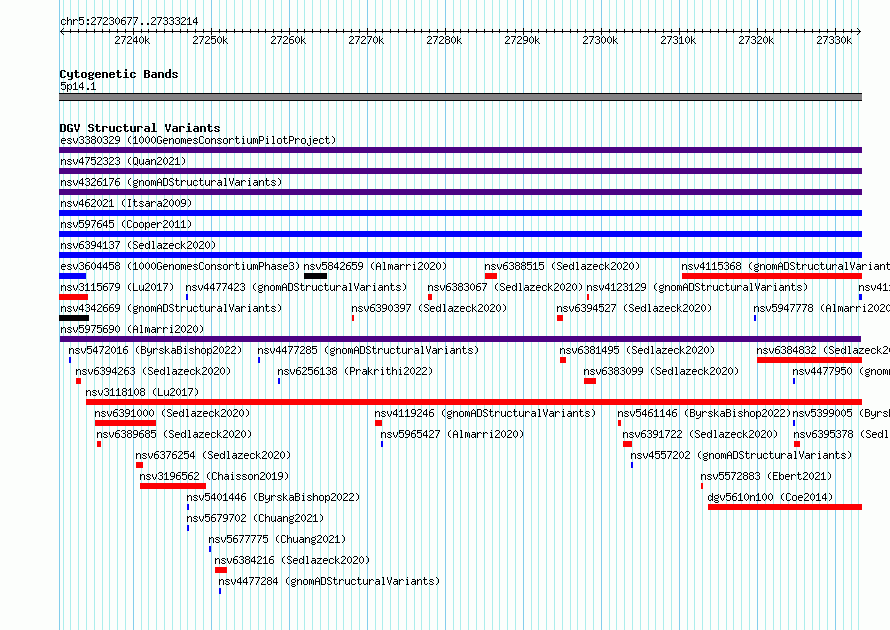The image size is (890, 630).
Task: Click the red bar under nsv3196562
Action: coord(173,486)
